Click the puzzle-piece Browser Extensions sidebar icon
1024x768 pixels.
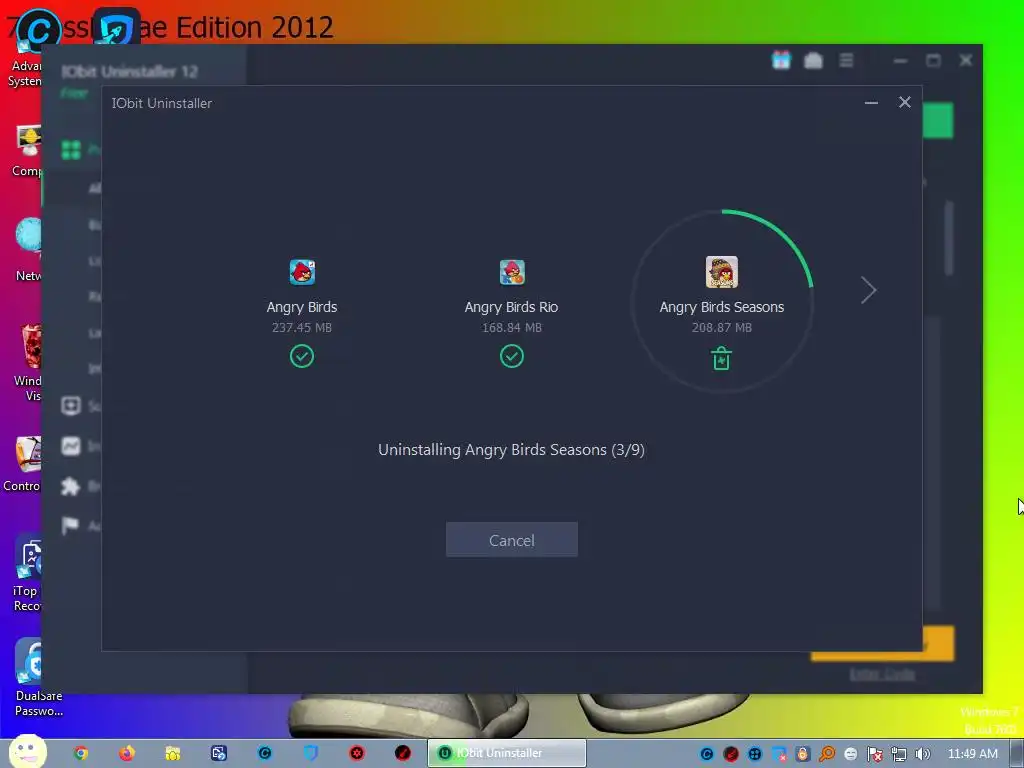point(71,487)
